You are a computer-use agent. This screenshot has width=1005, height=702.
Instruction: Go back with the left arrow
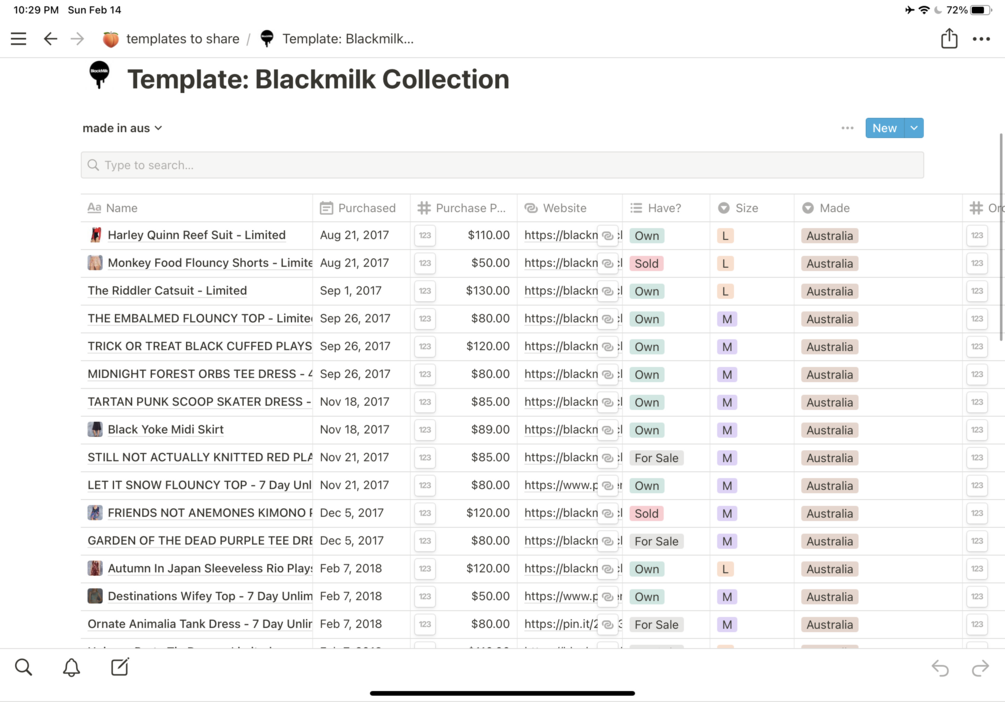(50, 39)
